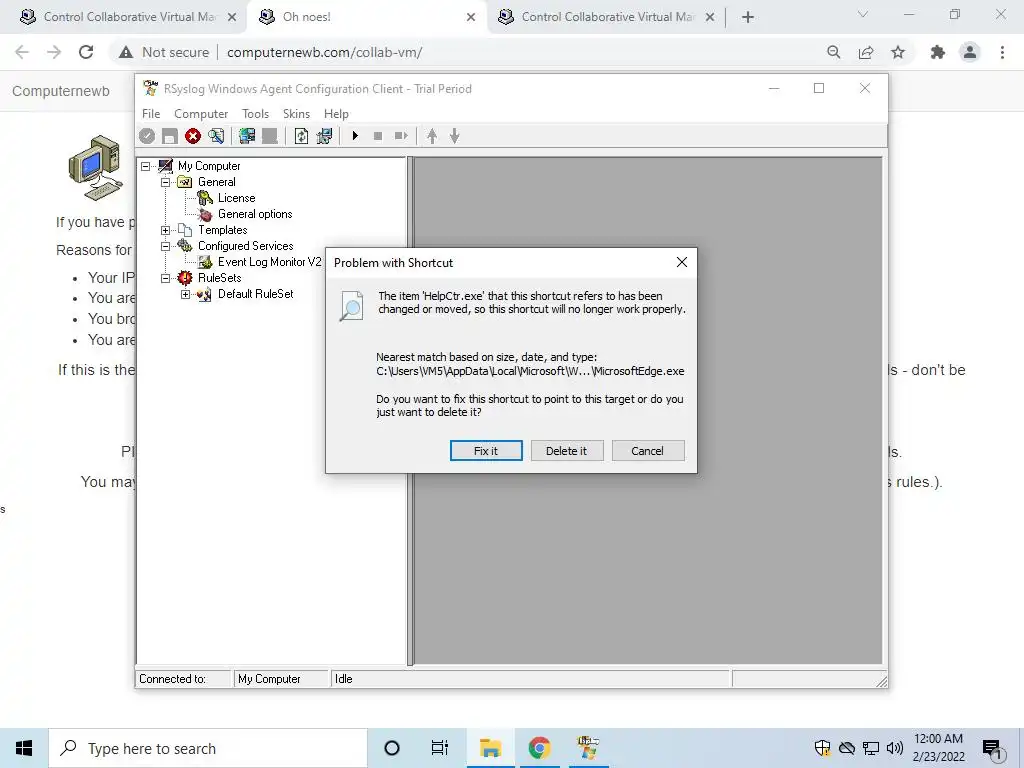This screenshot has height=768, width=1024.
Task: Click the browser address bar URL
Action: pos(325,52)
